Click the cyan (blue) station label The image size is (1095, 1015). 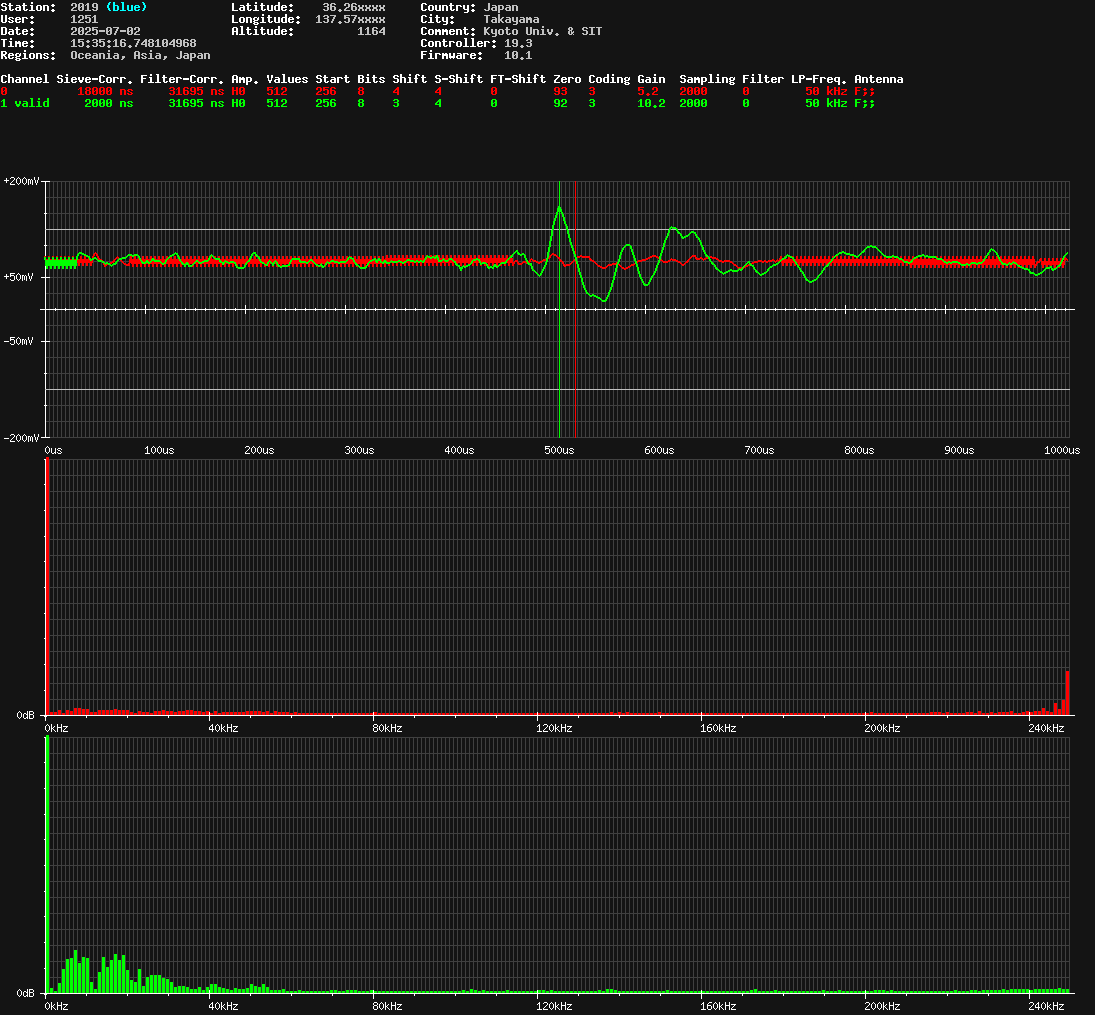pyautogui.click(x=126, y=7)
